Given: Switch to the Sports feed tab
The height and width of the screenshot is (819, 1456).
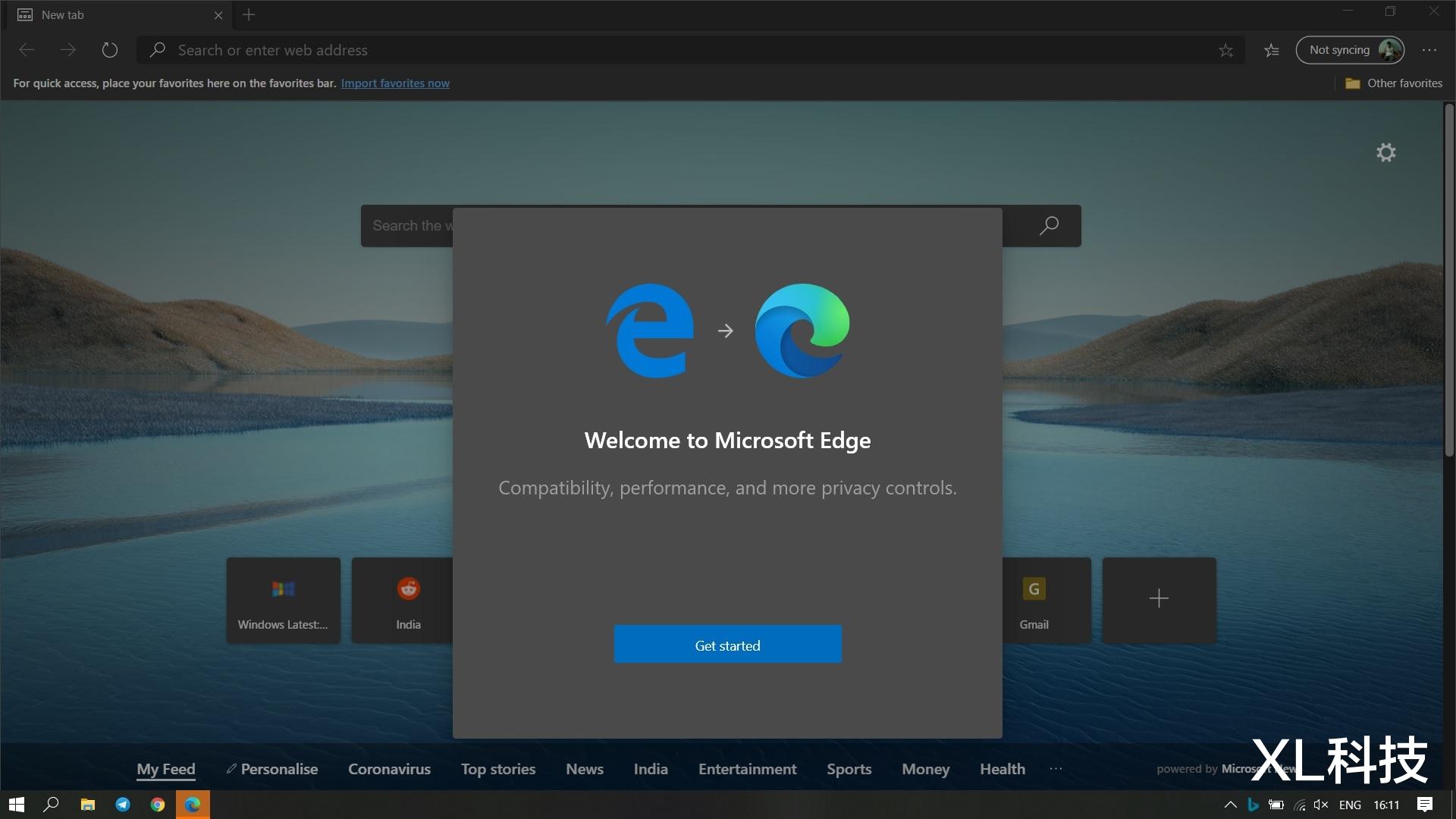Looking at the screenshot, I should (x=849, y=769).
